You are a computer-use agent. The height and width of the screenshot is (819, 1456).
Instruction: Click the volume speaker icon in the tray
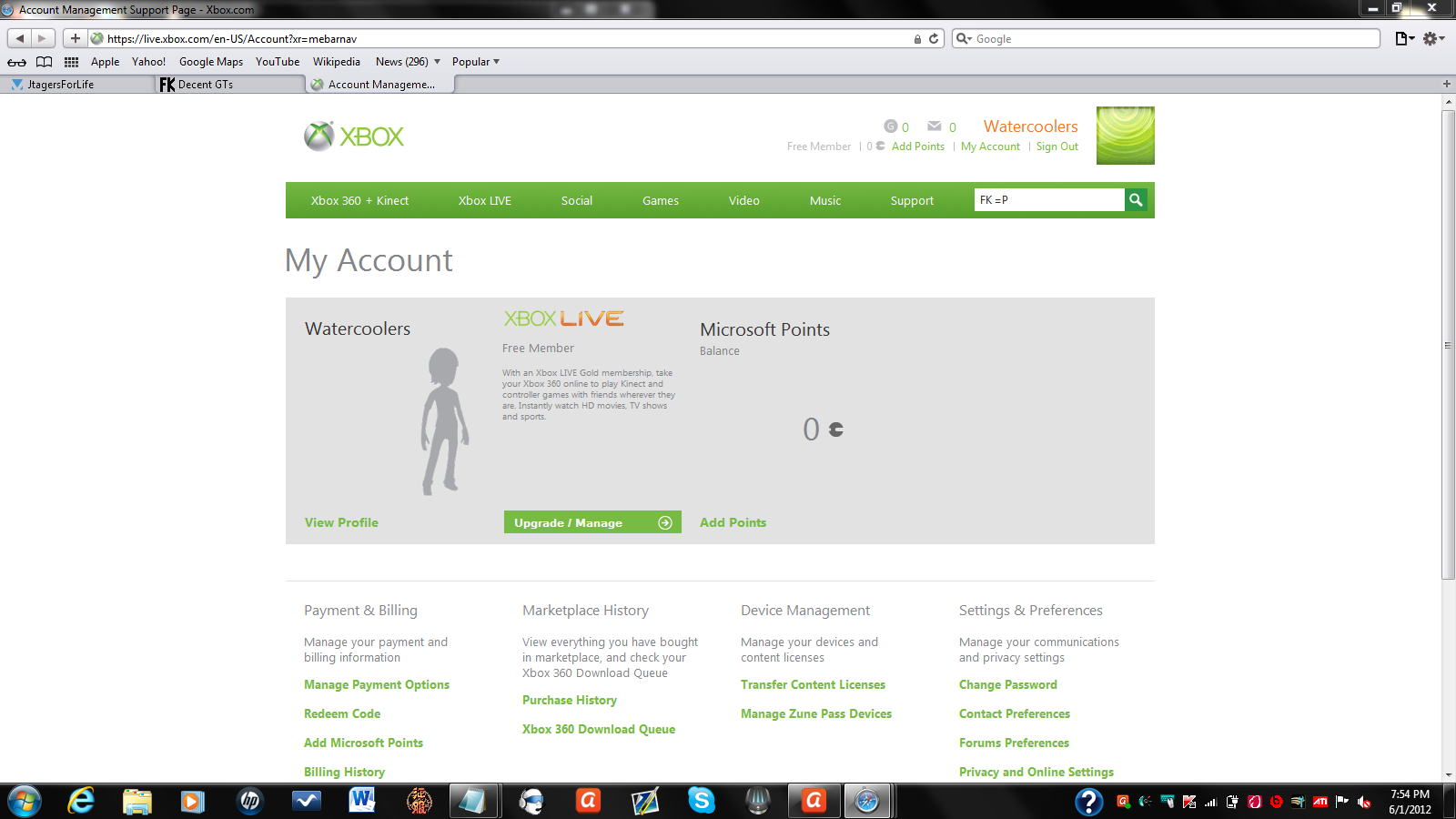tap(1364, 802)
